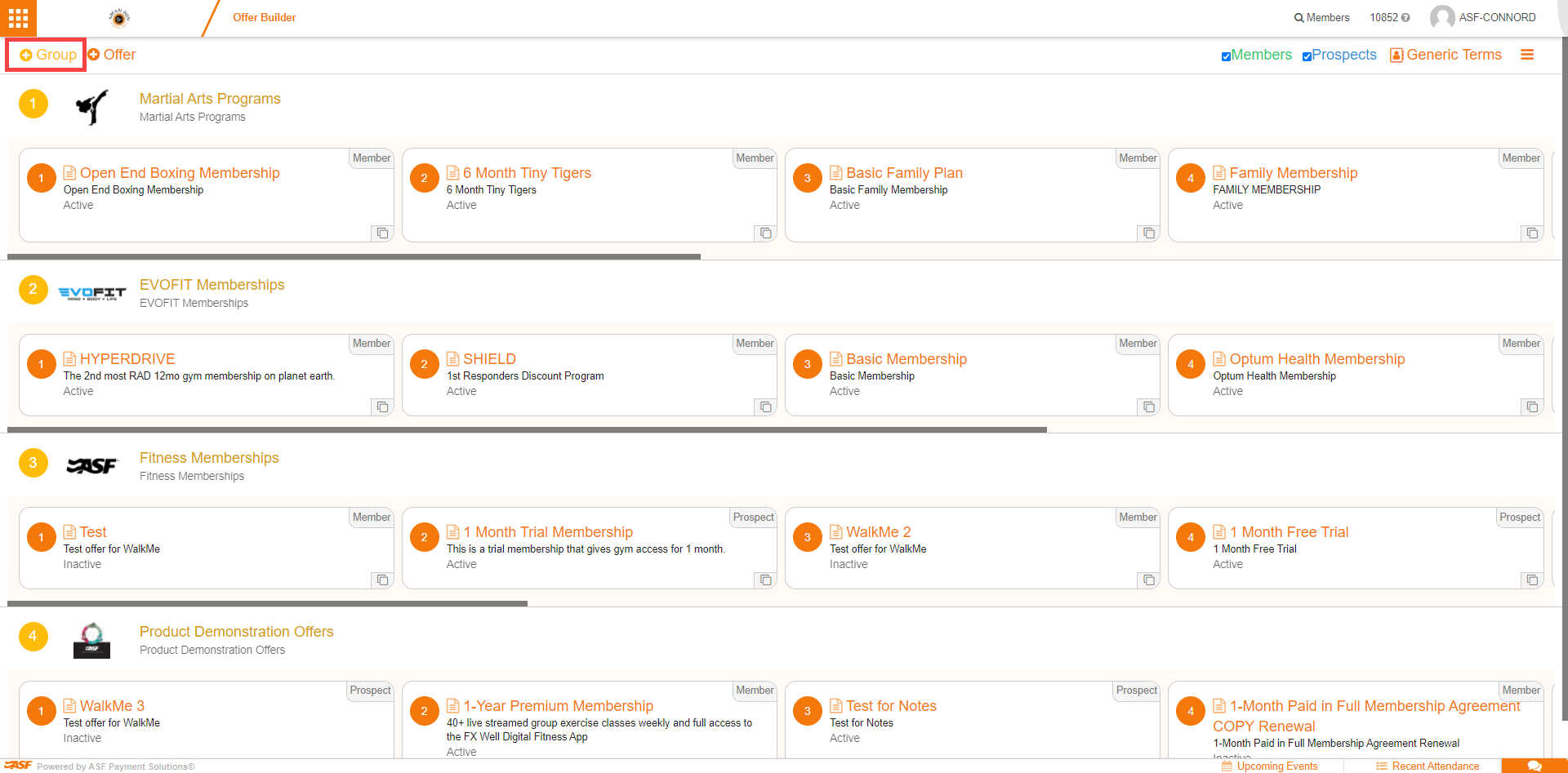Click the martial arts kicker thumbnail
The image size is (1568, 773).
pos(91,107)
